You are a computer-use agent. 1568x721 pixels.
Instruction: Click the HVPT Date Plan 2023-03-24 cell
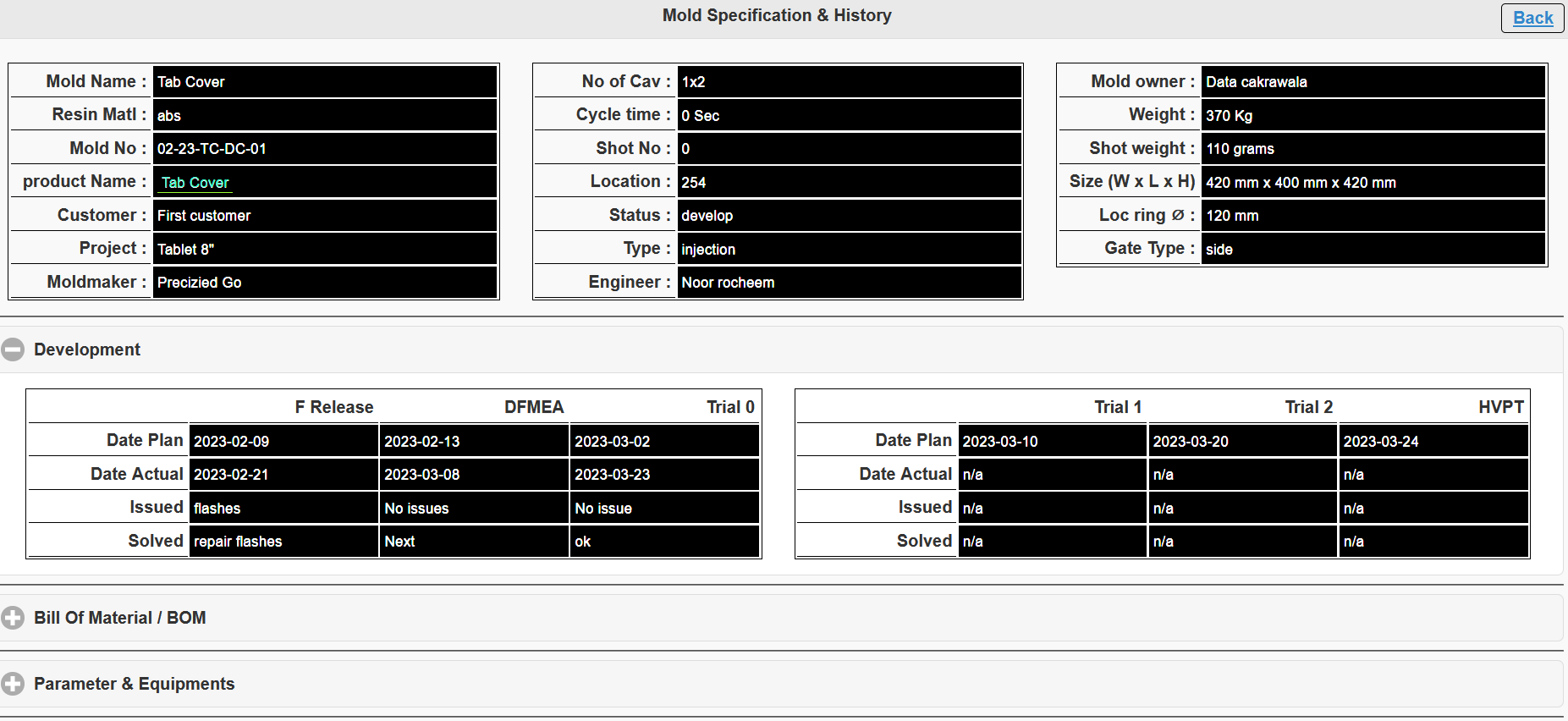click(1381, 441)
